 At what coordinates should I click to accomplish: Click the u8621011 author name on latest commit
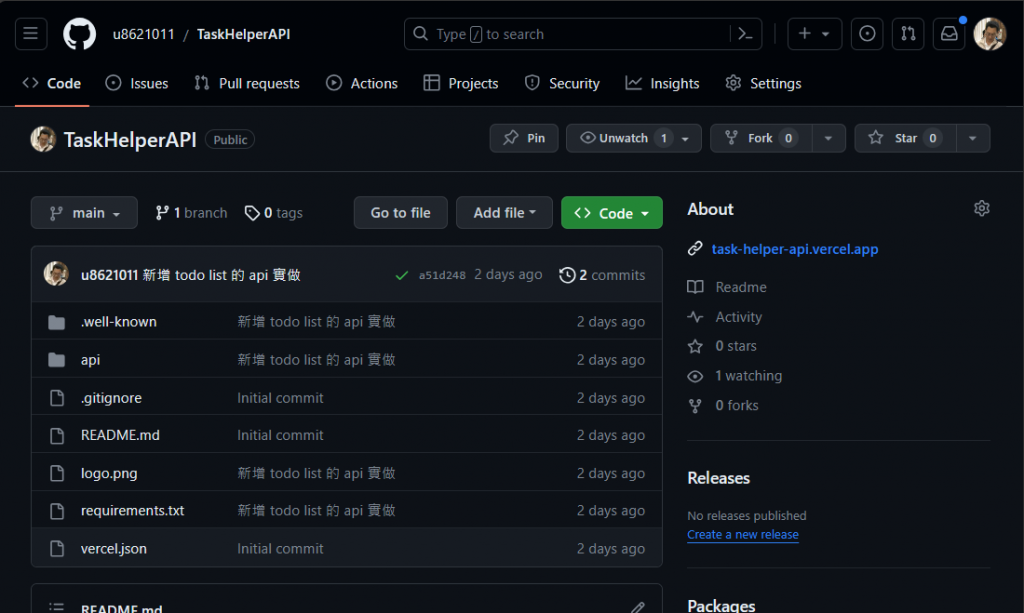[x=109, y=275]
